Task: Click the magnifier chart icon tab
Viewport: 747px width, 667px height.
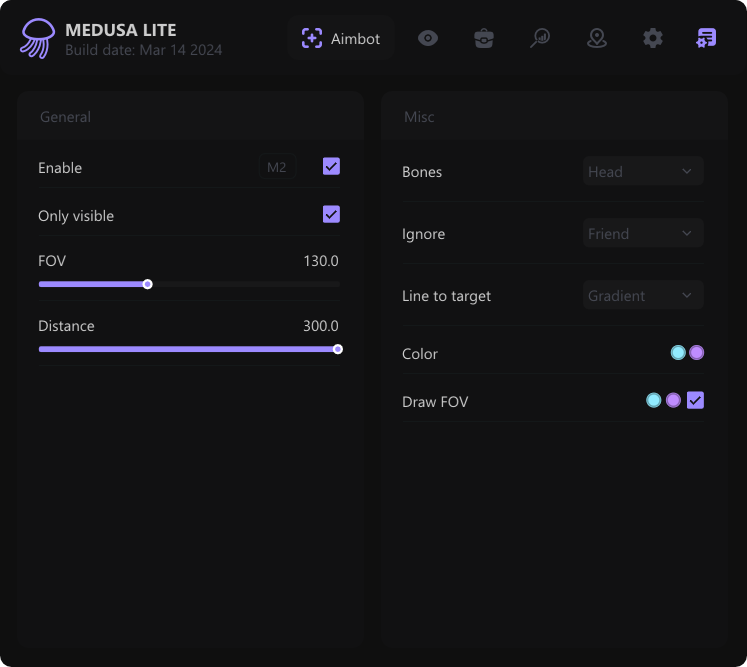Action: [540, 39]
